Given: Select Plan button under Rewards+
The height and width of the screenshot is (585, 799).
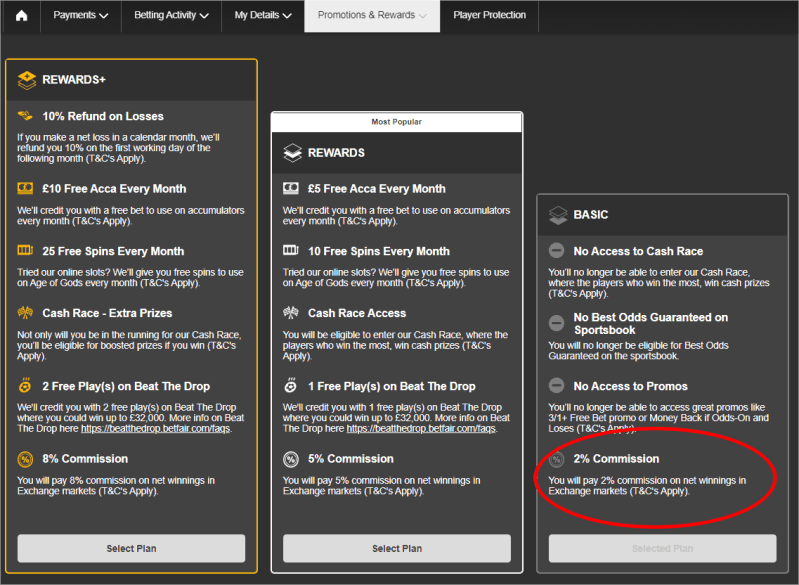Looking at the screenshot, I should tap(131, 548).
